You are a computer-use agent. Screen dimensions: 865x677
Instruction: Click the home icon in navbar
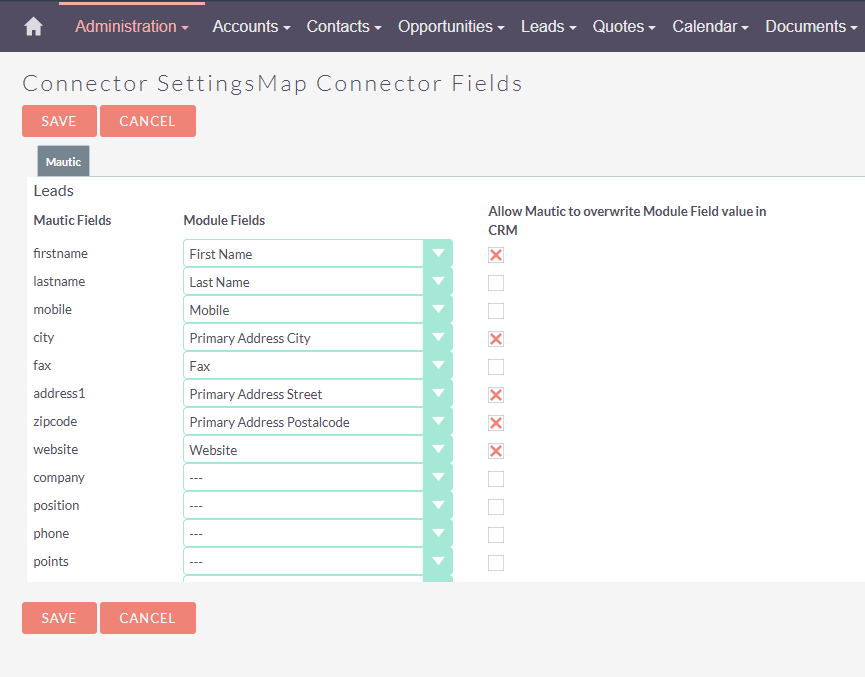click(33, 27)
